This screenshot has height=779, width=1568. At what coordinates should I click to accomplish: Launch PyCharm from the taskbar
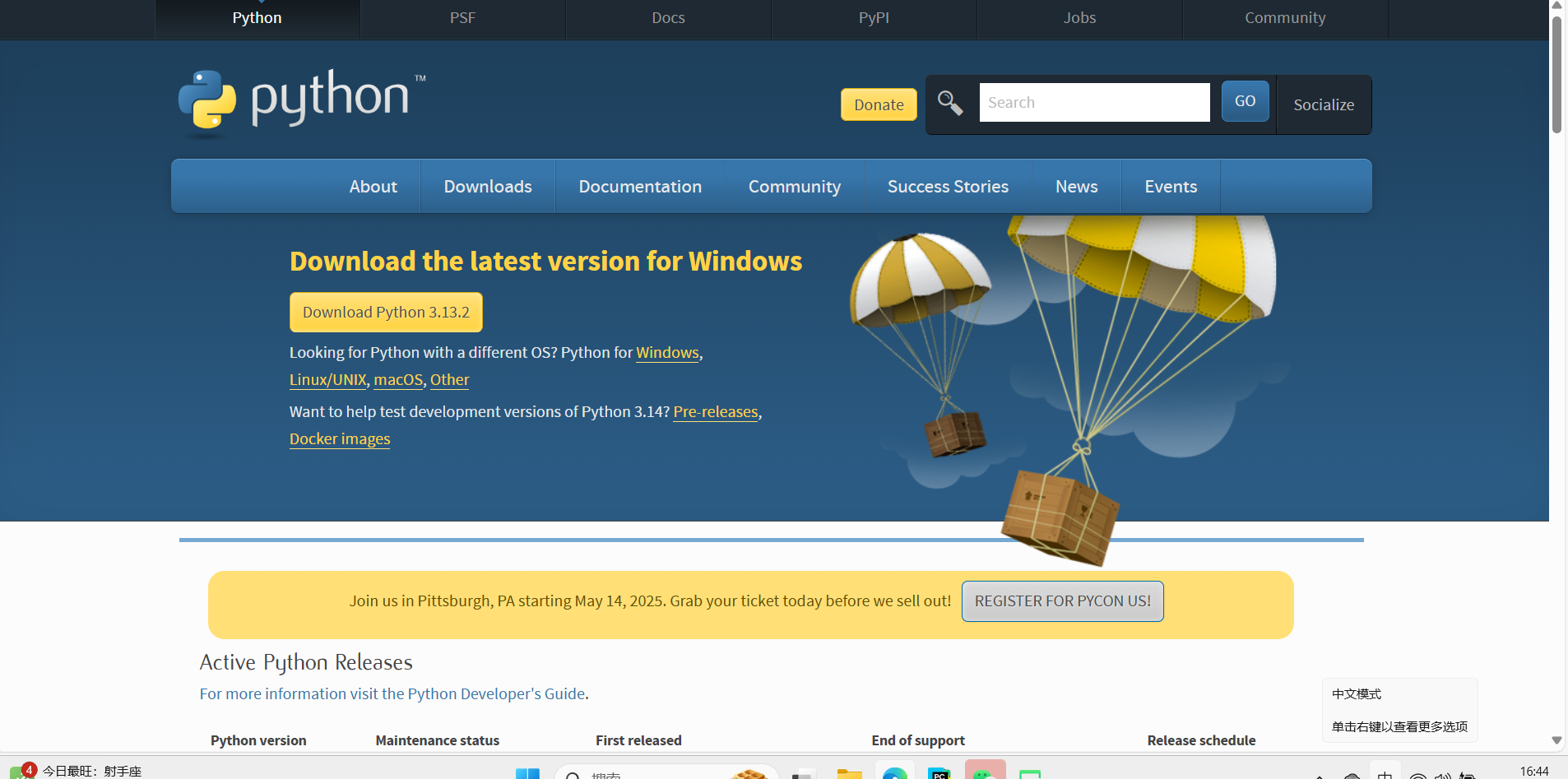click(939, 773)
